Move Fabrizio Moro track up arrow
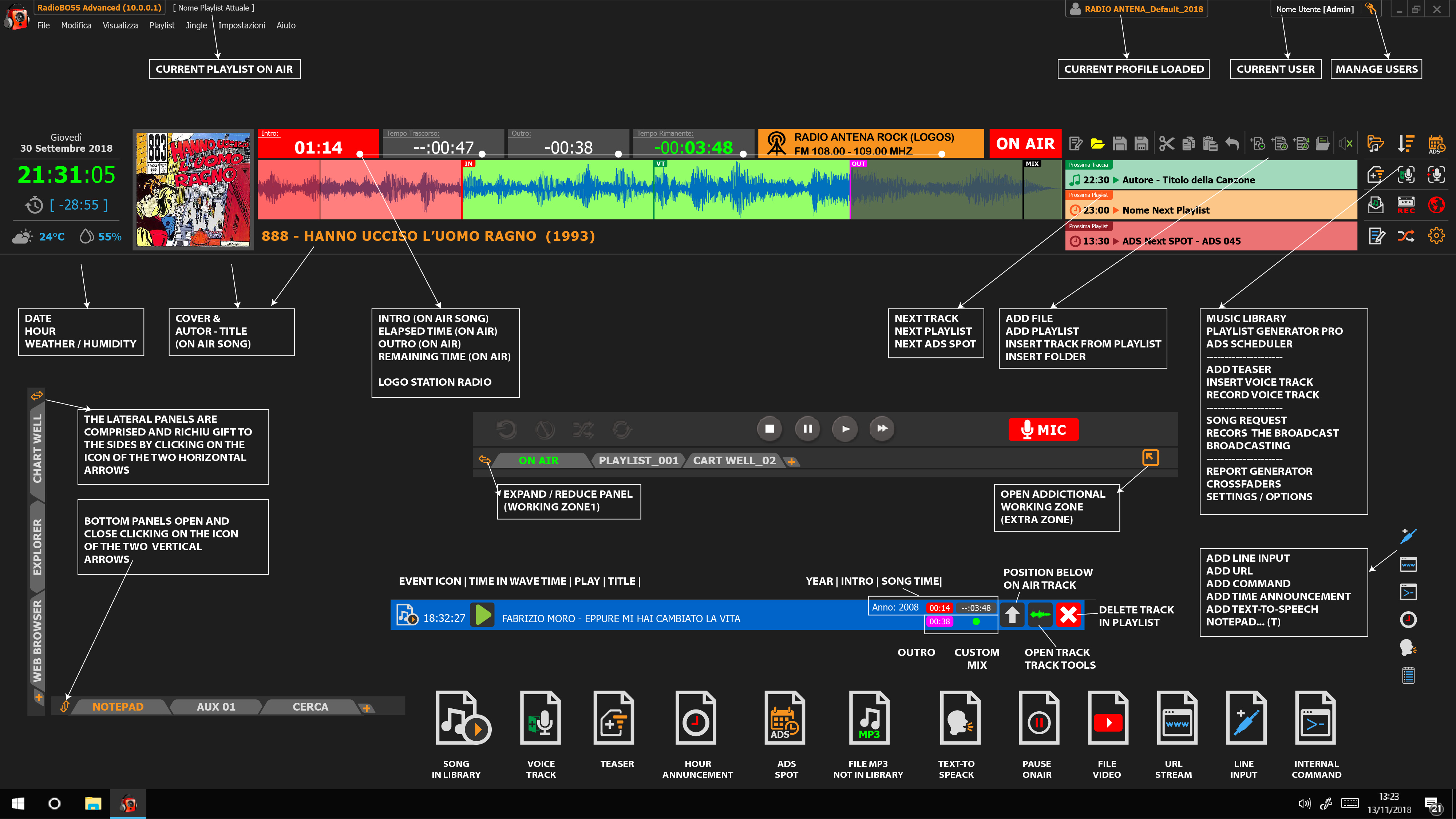 coord(1012,615)
